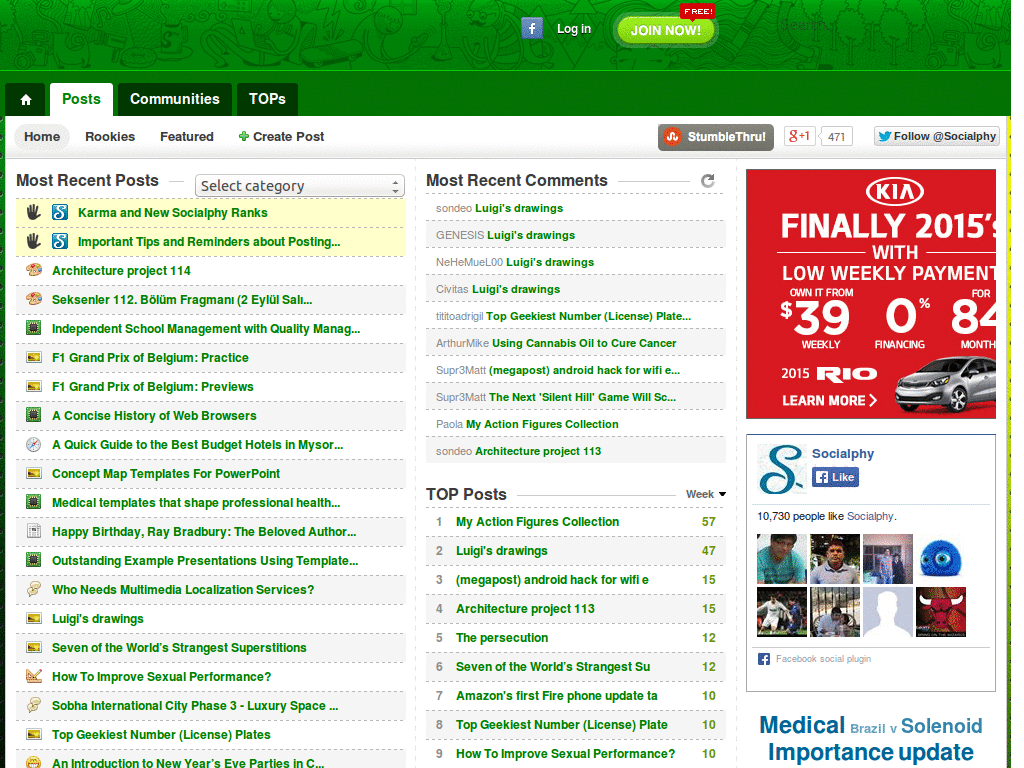The height and width of the screenshot is (768, 1024).
Task: Open top post The persecution
Action: point(502,637)
